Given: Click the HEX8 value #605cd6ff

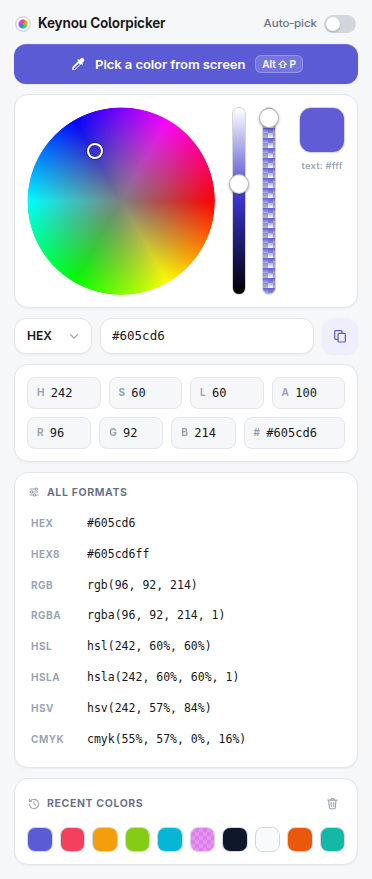Looking at the screenshot, I should coord(118,554).
